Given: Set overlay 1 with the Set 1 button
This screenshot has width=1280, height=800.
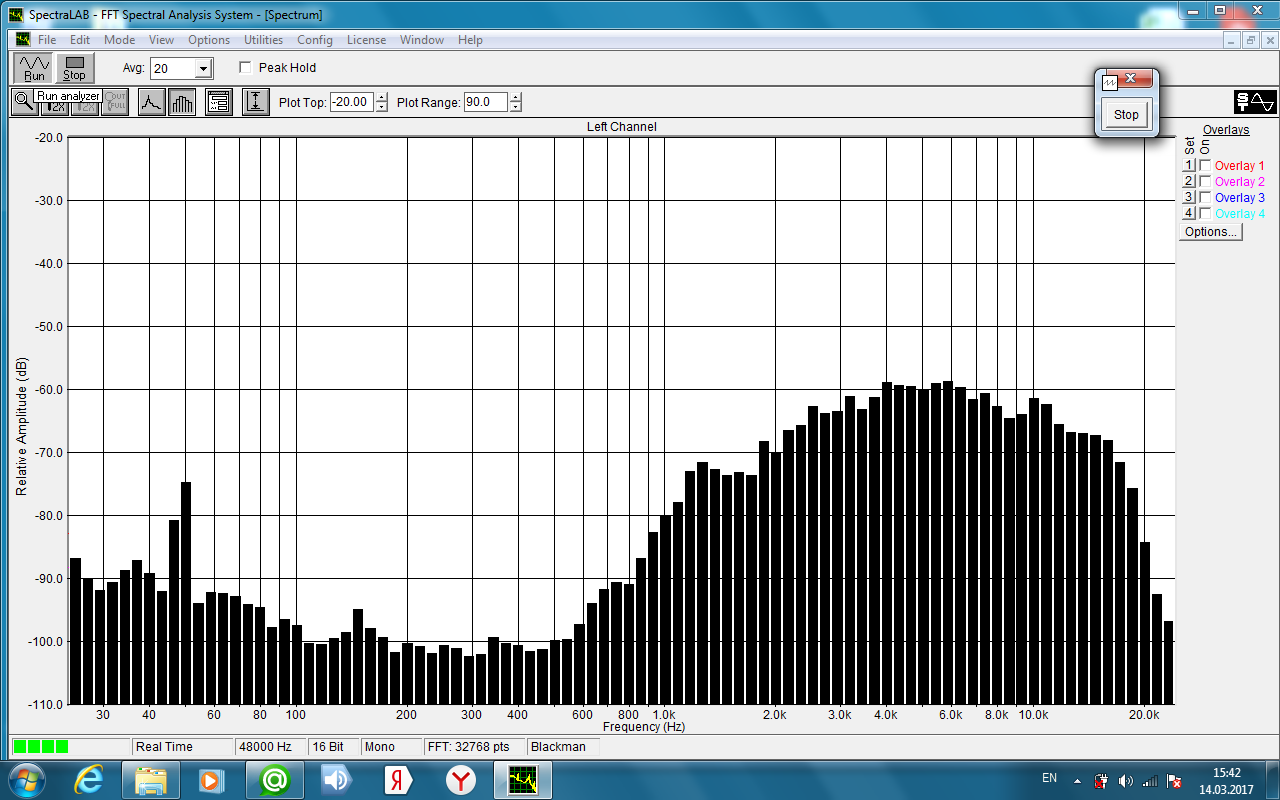Looking at the screenshot, I should click(1189, 166).
